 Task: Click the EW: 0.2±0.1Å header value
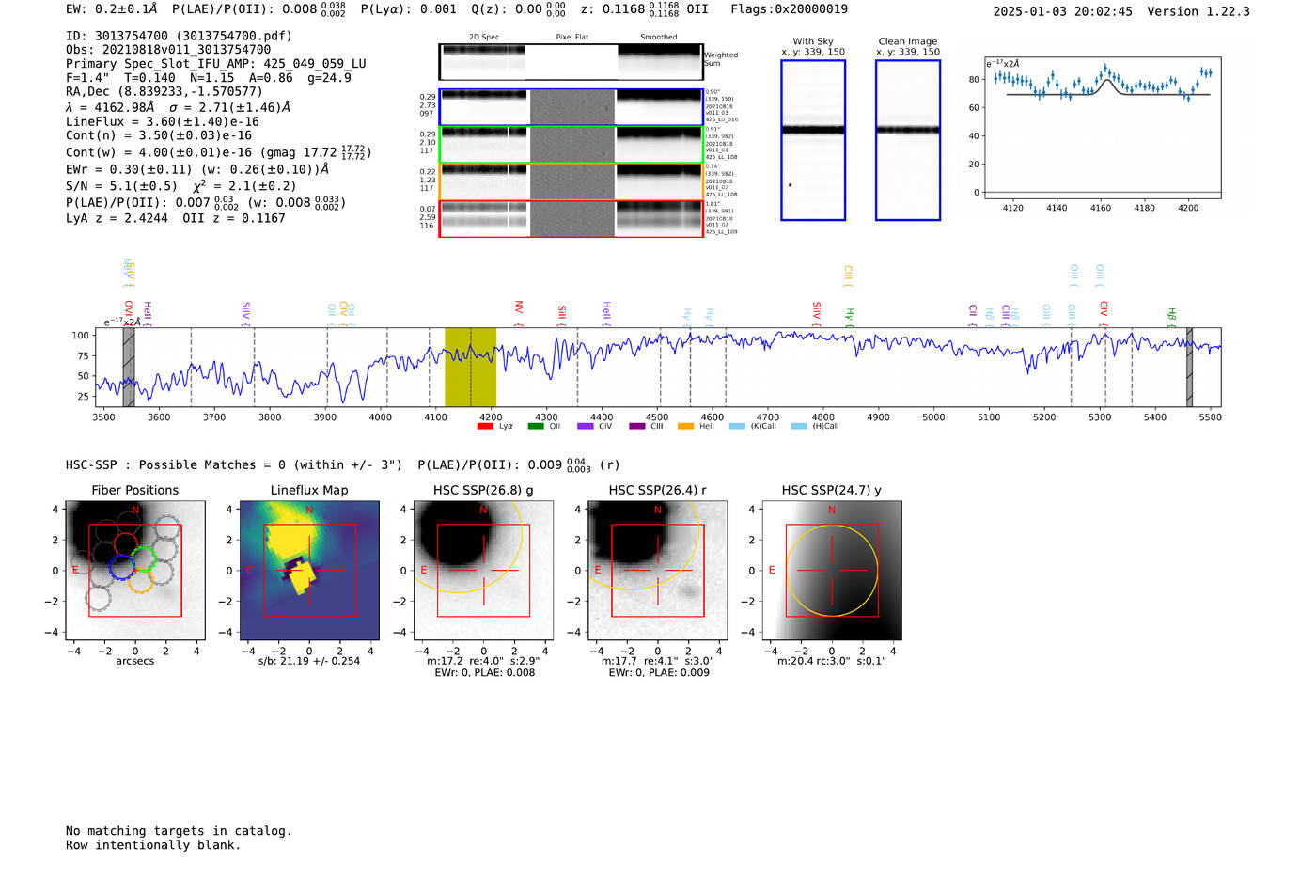(112, 9)
